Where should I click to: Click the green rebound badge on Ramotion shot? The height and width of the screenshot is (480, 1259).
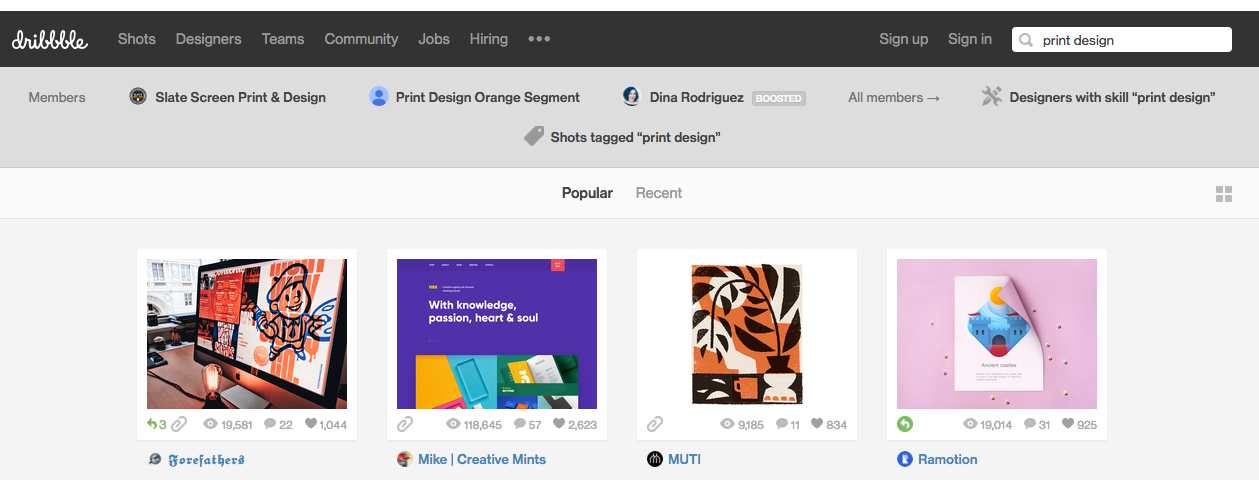905,424
